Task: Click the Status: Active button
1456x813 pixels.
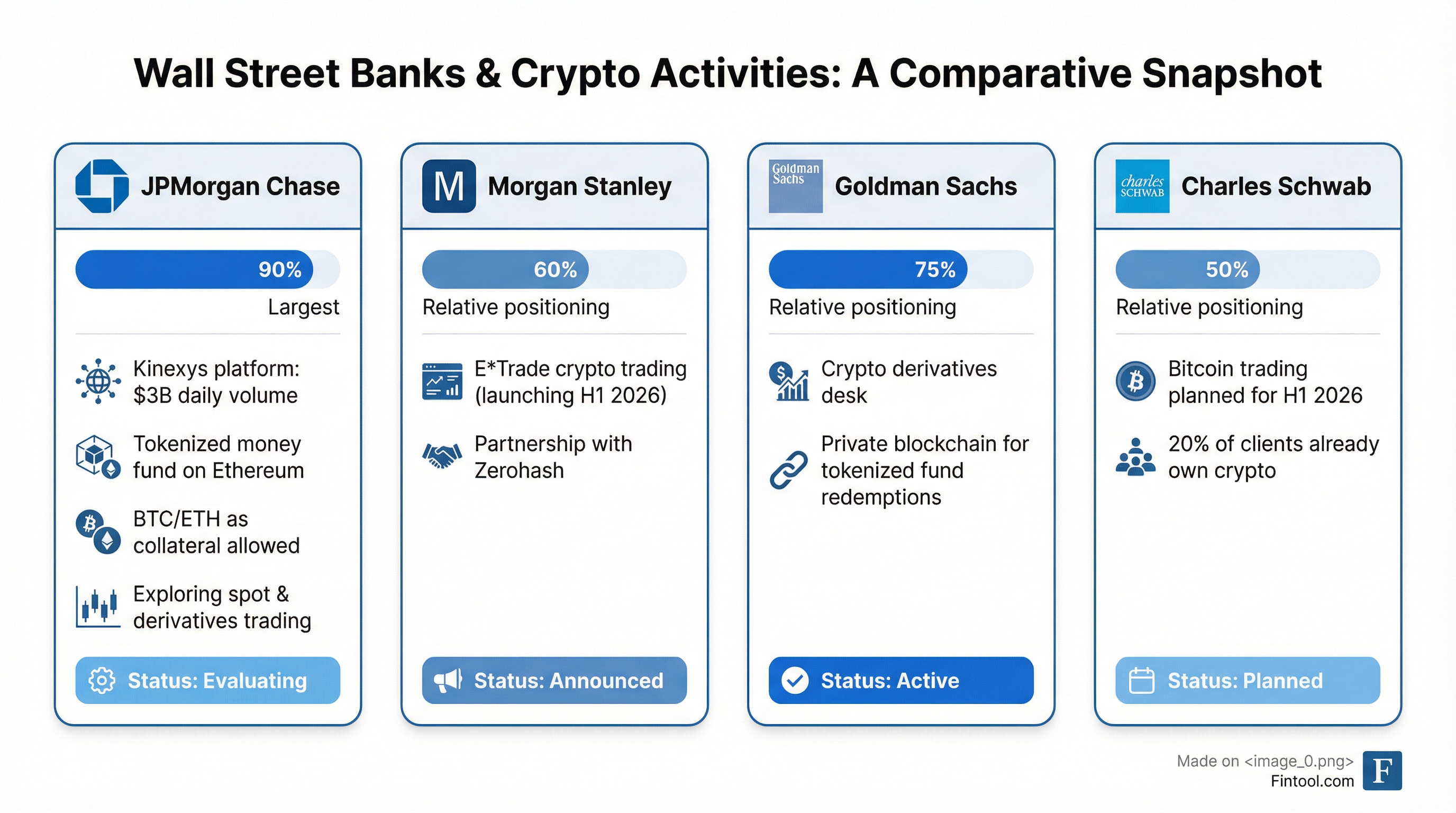Action: point(900,680)
